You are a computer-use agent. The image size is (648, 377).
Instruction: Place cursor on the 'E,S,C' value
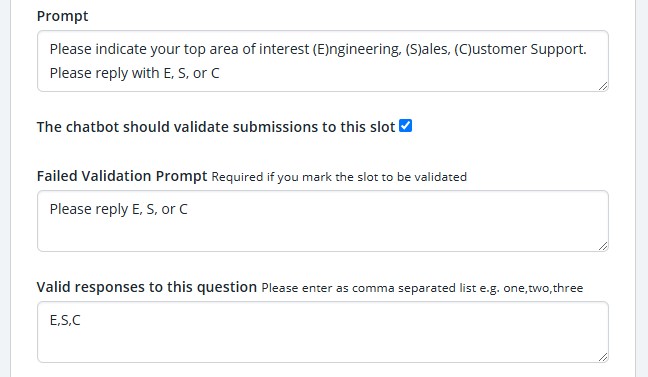point(65,320)
